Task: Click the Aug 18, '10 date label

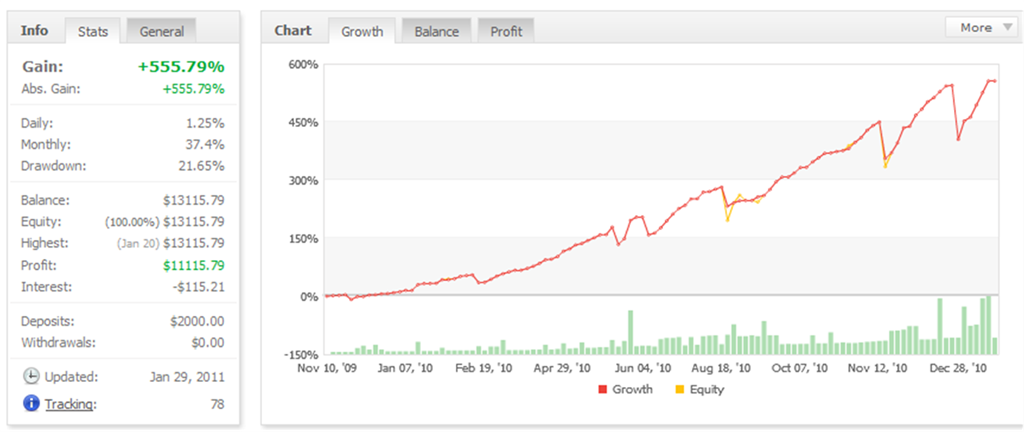Action: tap(720, 368)
